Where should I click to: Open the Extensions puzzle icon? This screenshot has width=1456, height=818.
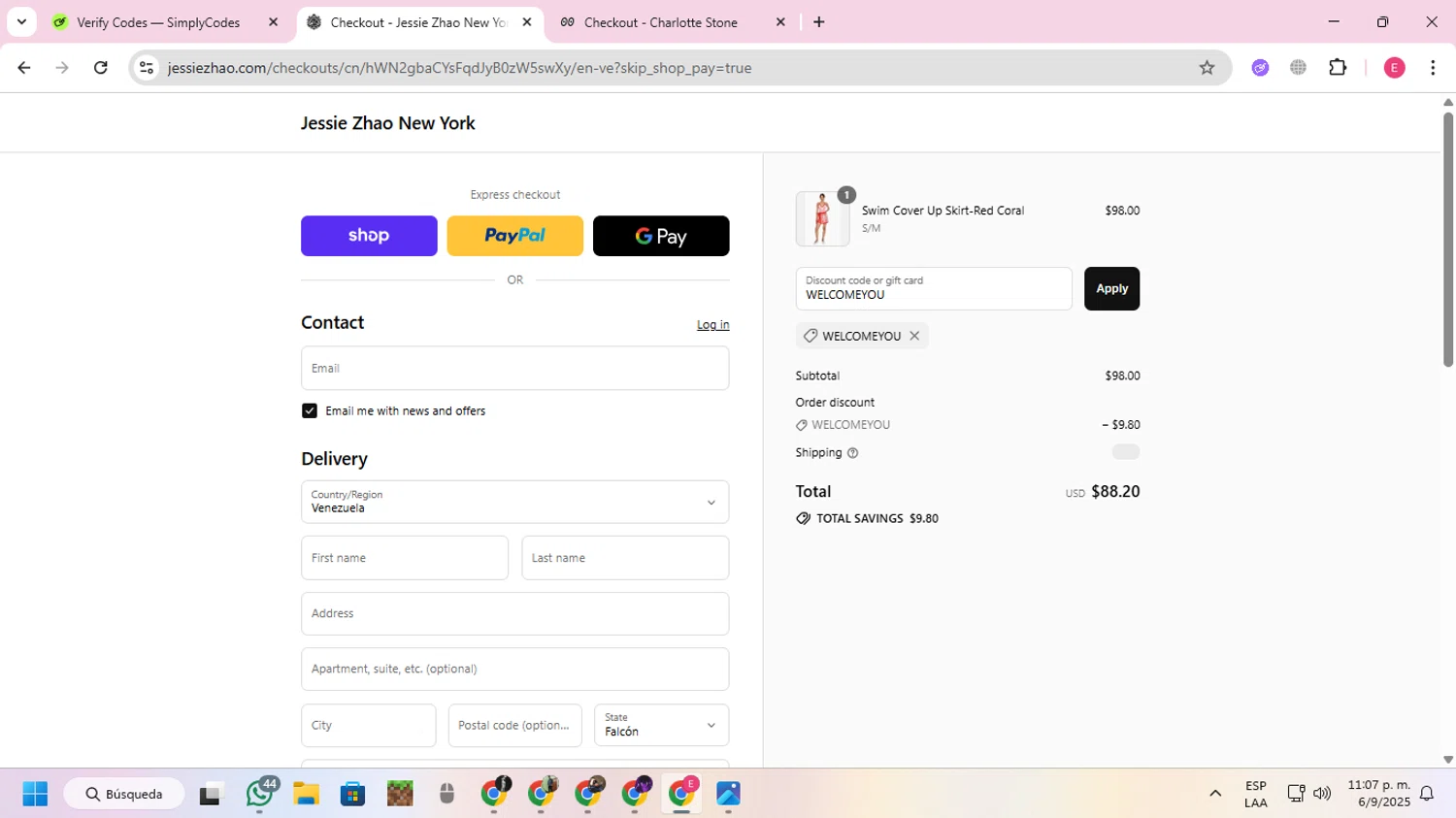point(1338,68)
